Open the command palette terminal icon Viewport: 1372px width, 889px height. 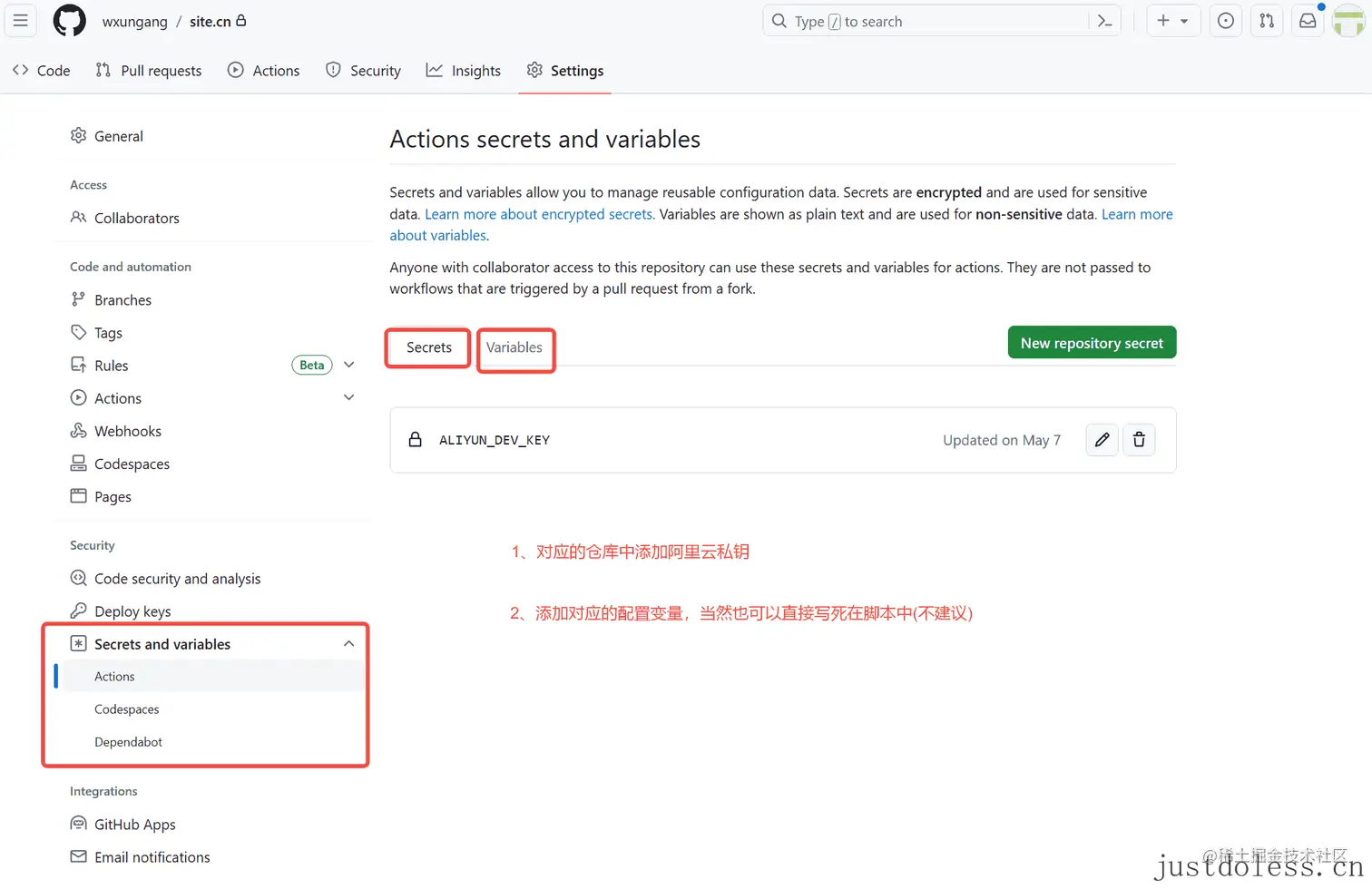click(x=1104, y=20)
